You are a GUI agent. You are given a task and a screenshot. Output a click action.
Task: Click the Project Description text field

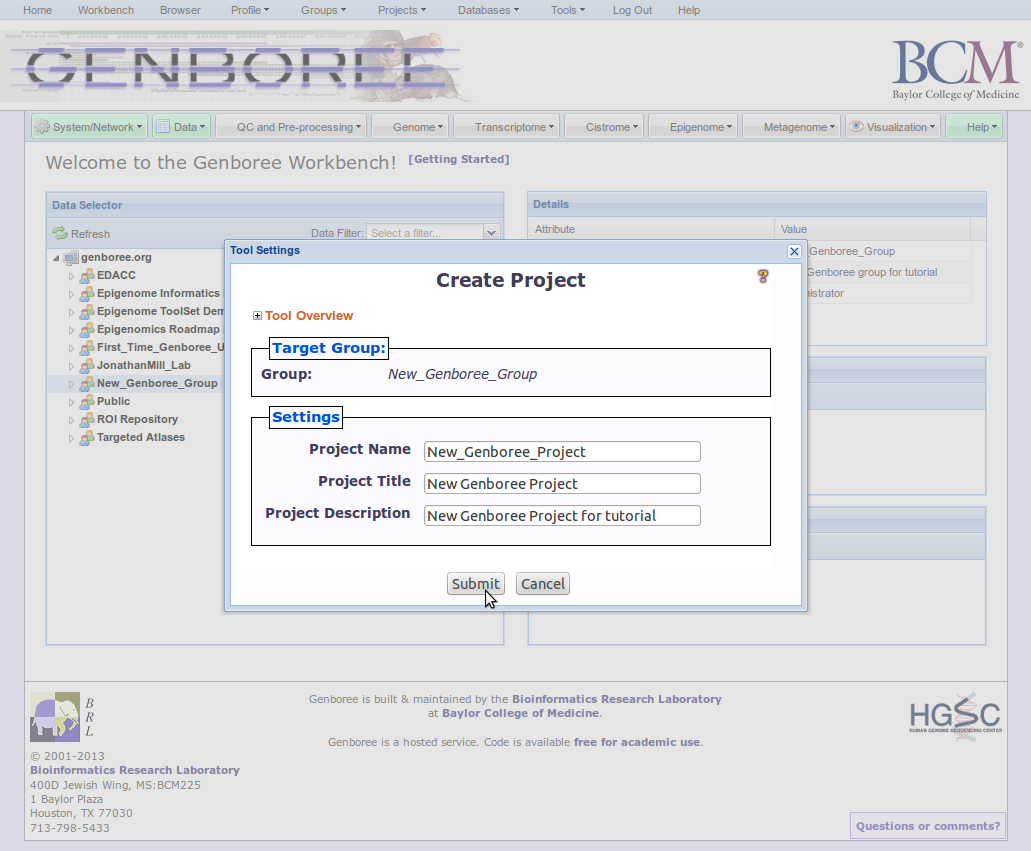(562, 516)
